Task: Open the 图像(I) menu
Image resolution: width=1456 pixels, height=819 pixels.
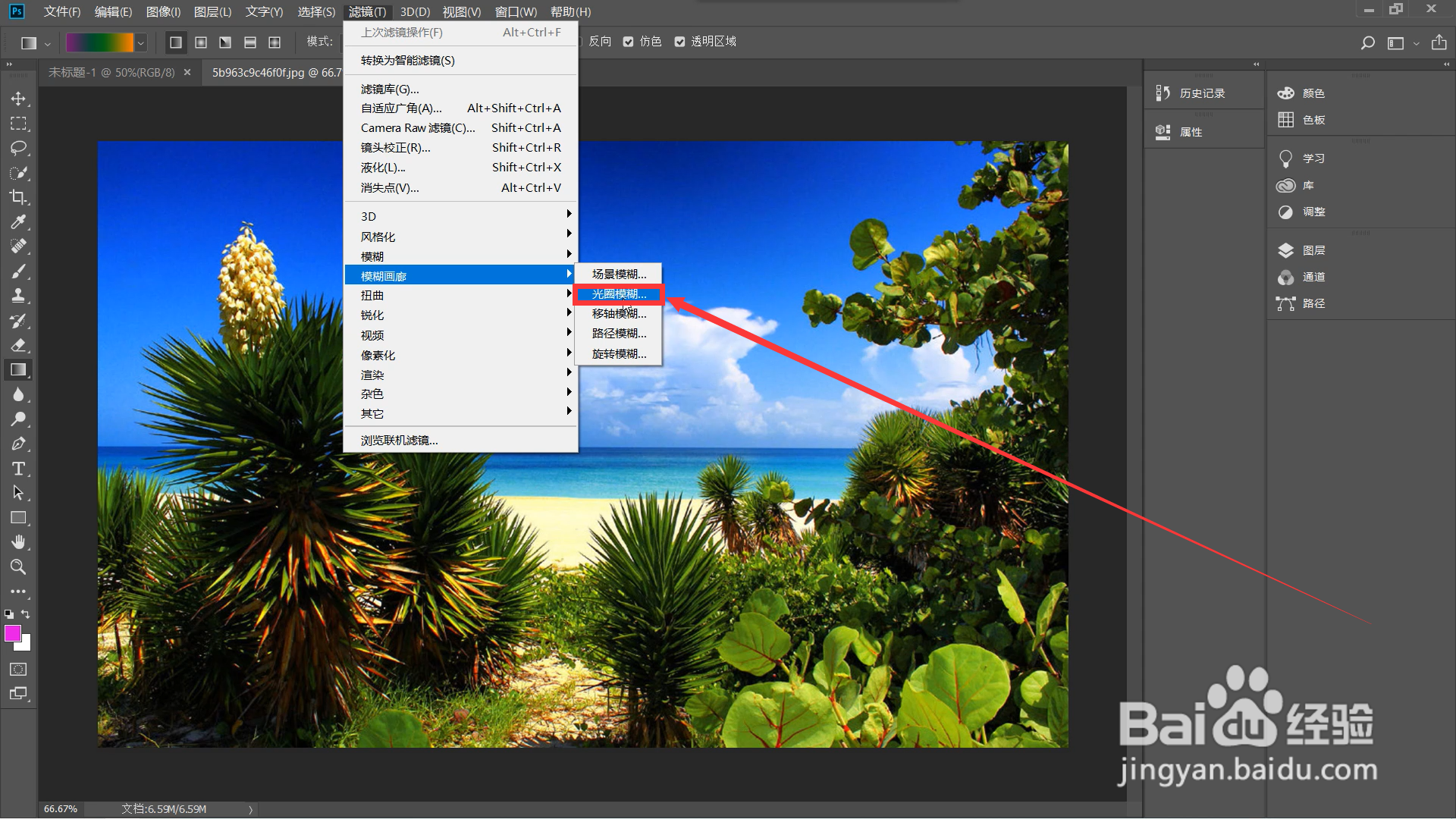Action: 163,11
